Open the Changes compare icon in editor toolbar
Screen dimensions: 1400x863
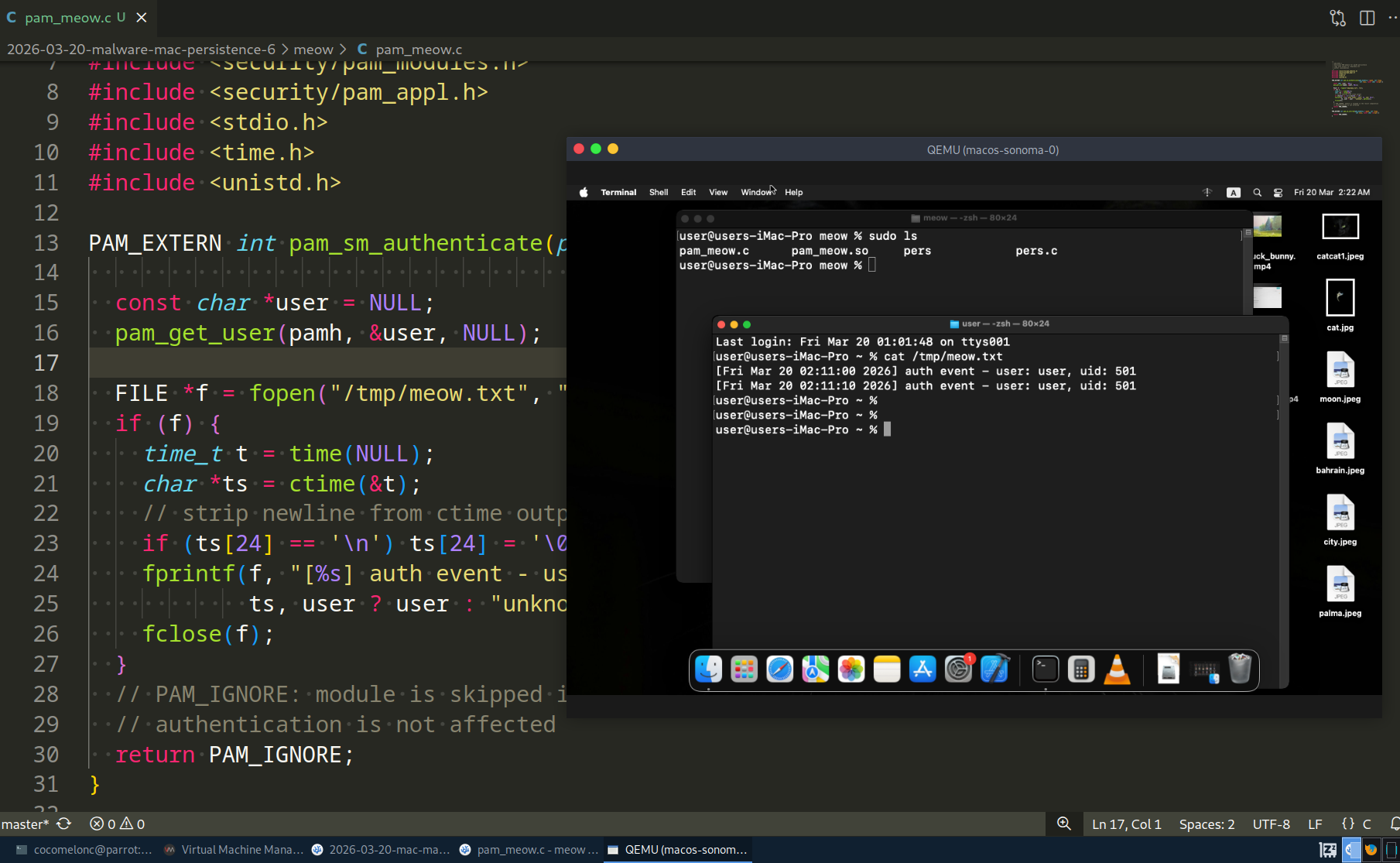click(1337, 18)
